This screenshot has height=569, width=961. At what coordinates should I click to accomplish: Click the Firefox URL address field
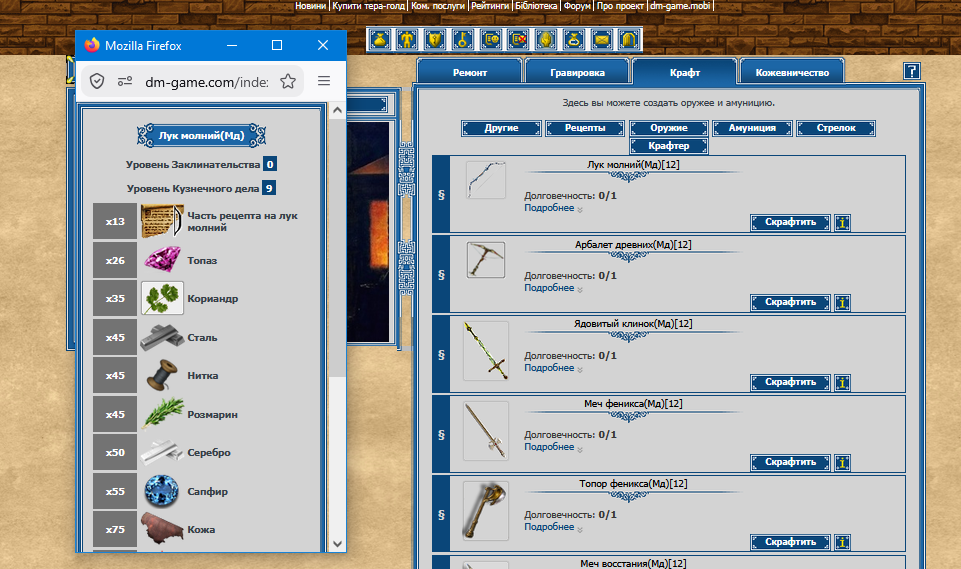pyautogui.click(x=207, y=82)
